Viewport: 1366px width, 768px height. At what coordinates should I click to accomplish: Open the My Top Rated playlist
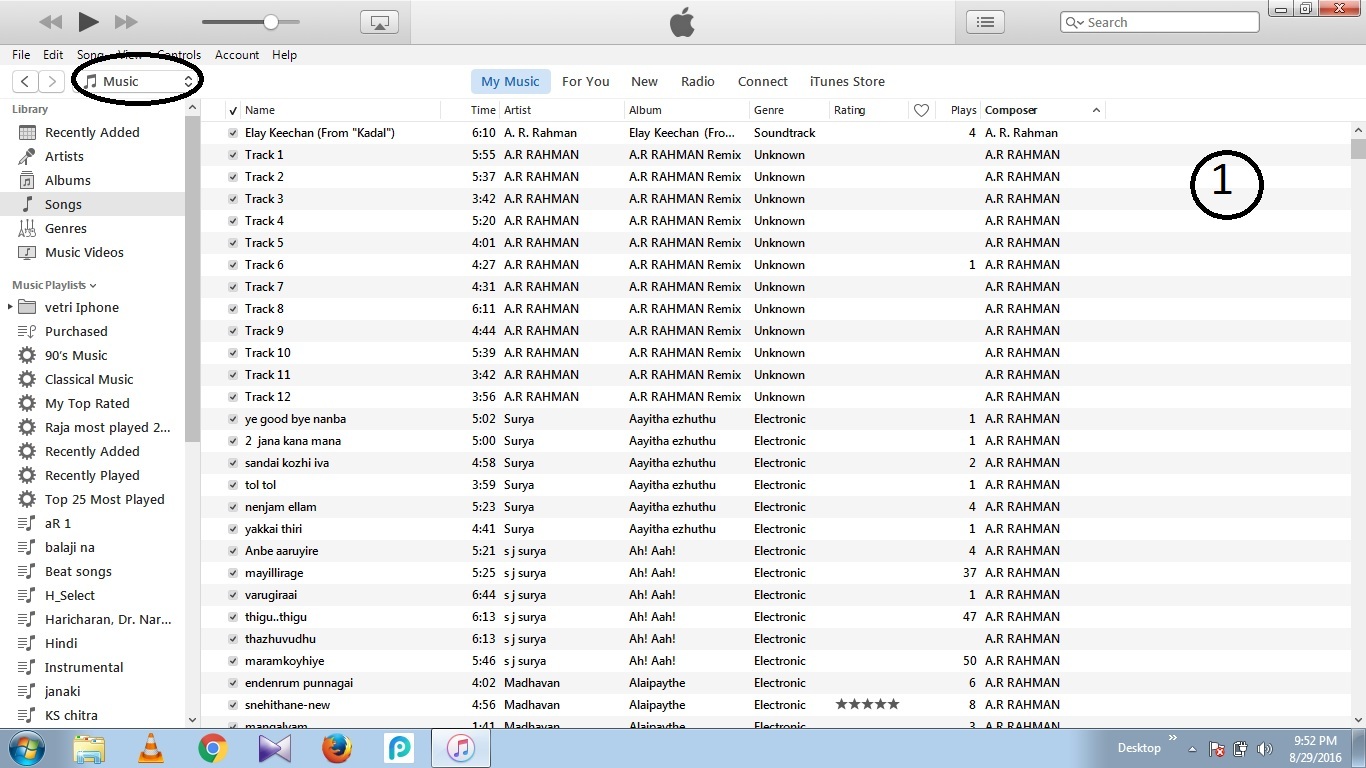[x=87, y=403]
